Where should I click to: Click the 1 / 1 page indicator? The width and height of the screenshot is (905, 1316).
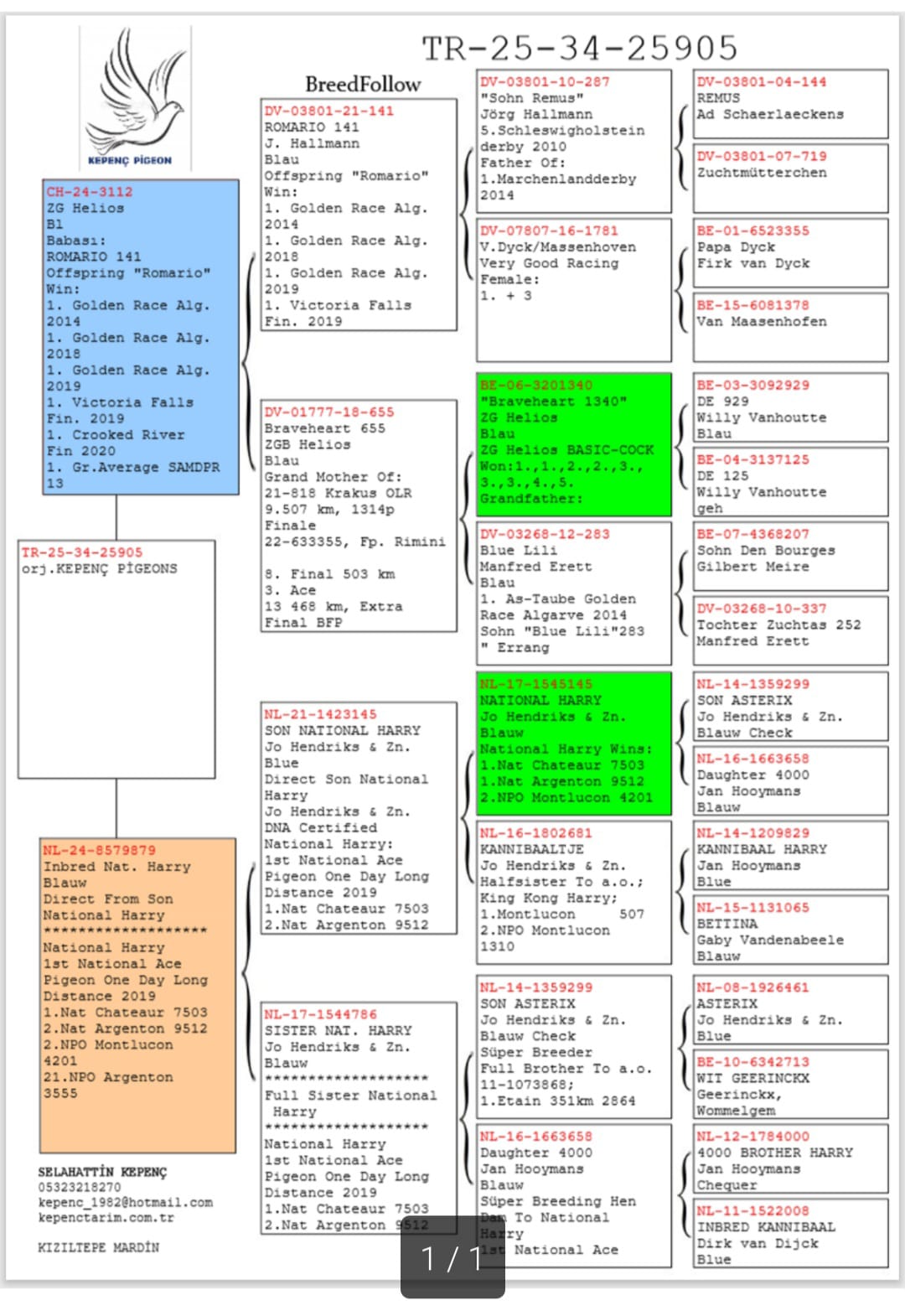[452, 1257]
